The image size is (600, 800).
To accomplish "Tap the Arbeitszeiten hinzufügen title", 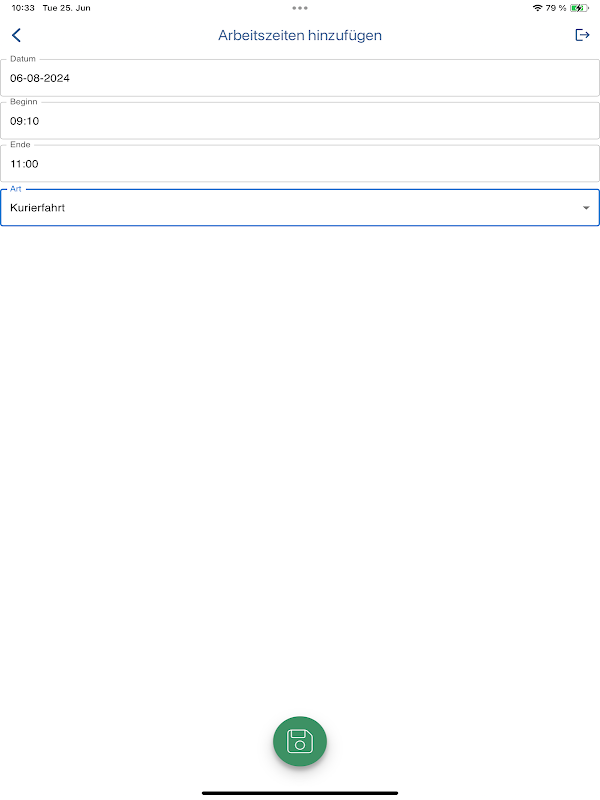I will (300, 36).
